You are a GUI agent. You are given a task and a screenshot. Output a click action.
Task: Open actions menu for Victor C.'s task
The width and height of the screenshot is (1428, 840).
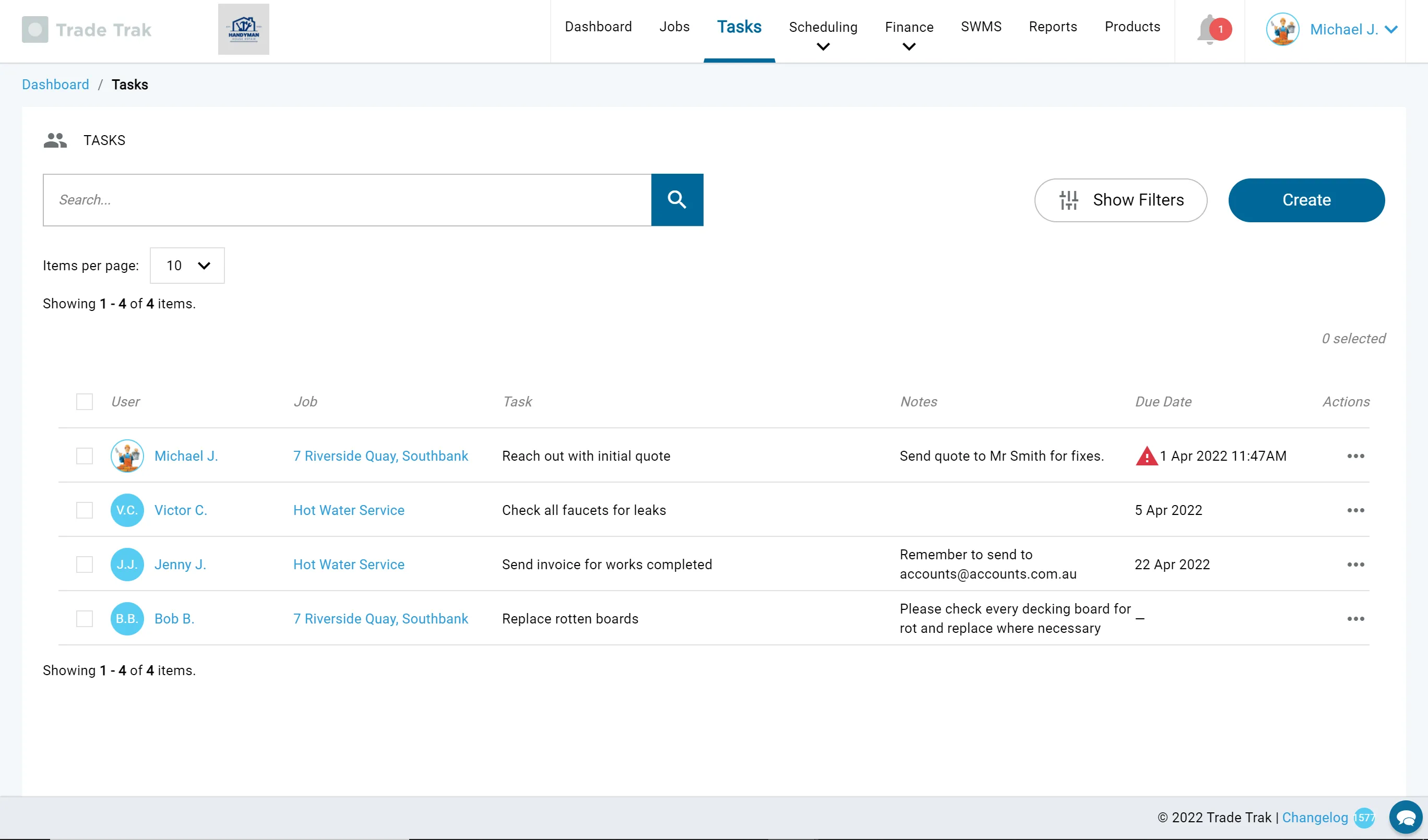(1355, 510)
